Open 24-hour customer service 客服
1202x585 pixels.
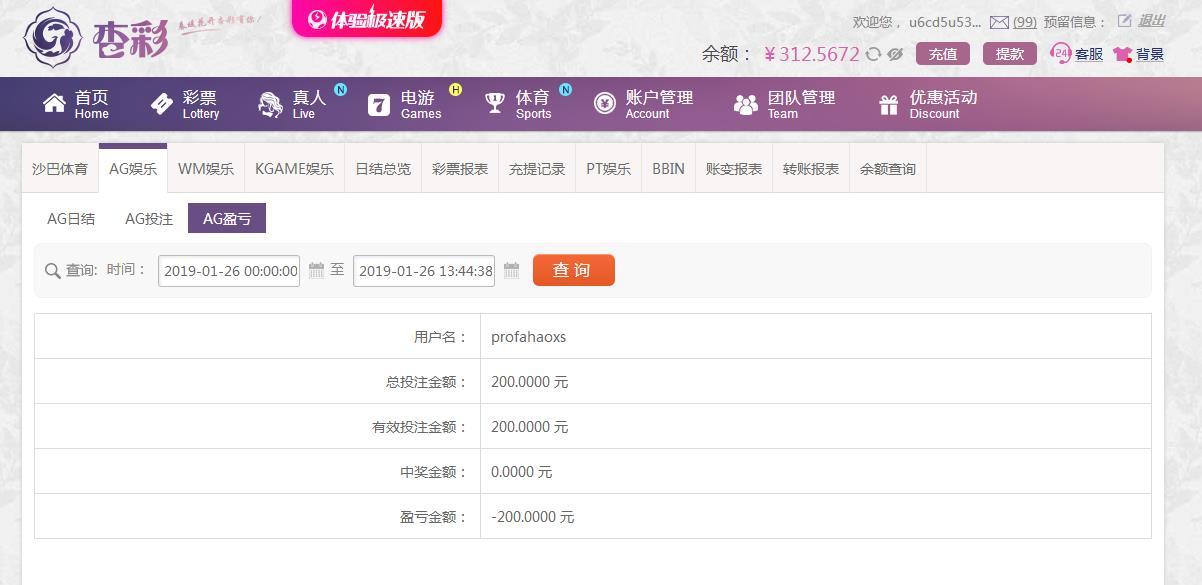pos(1077,54)
